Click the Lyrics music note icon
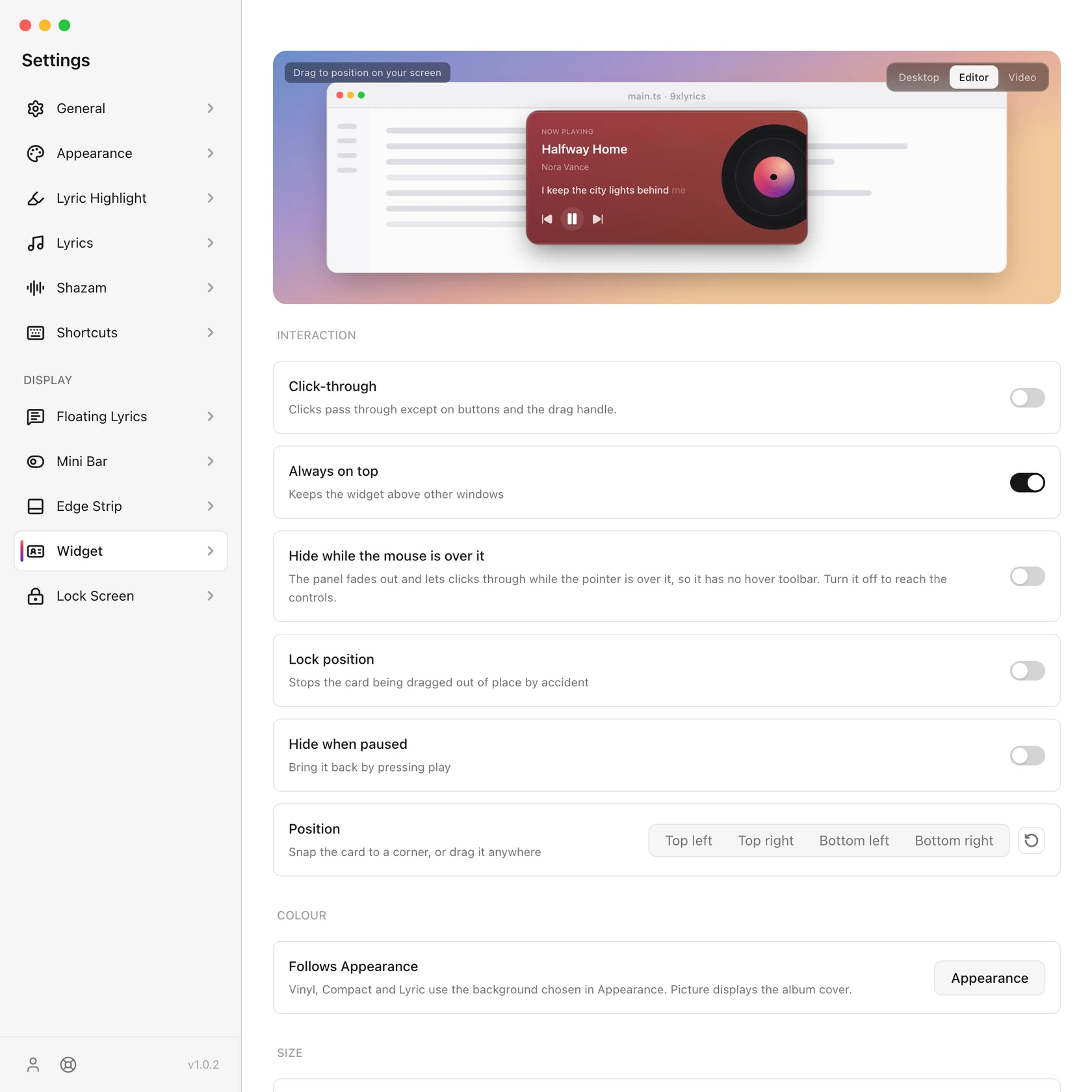This screenshot has height=1092, width=1092. [36, 243]
